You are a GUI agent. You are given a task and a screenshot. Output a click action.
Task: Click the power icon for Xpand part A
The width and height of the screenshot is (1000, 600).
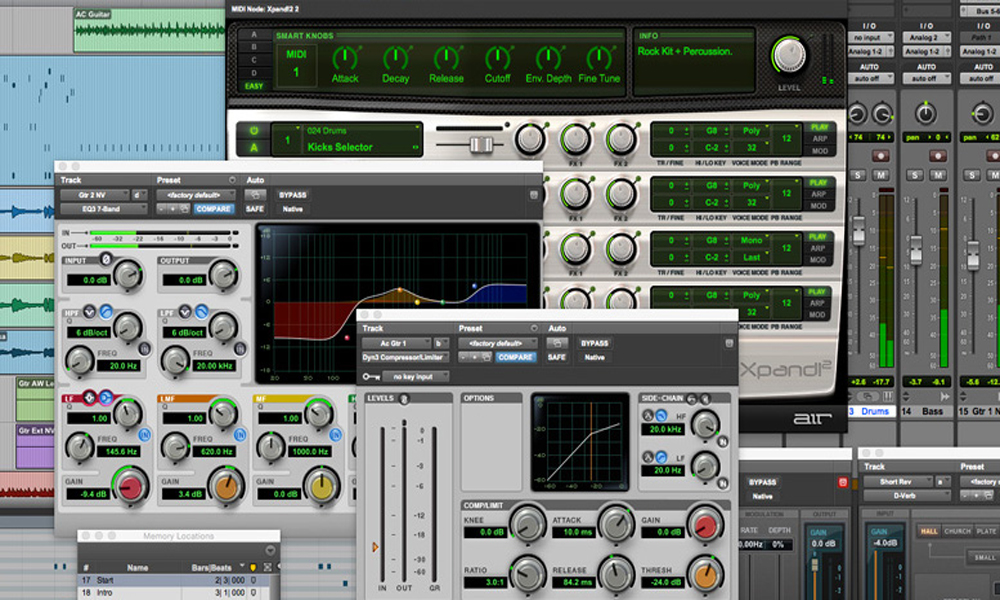point(253,130)
